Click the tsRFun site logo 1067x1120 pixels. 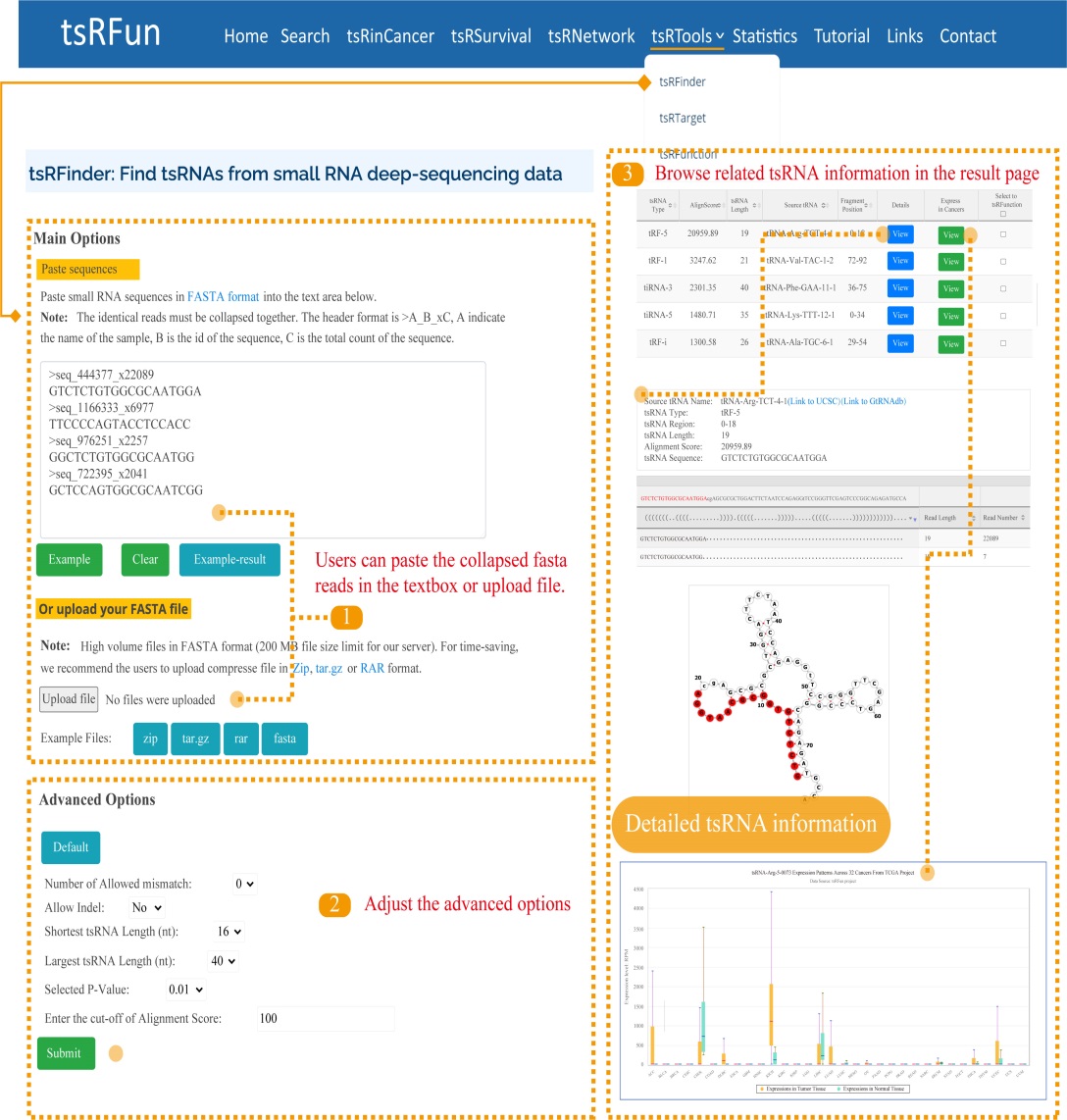(x=111, y=33)
